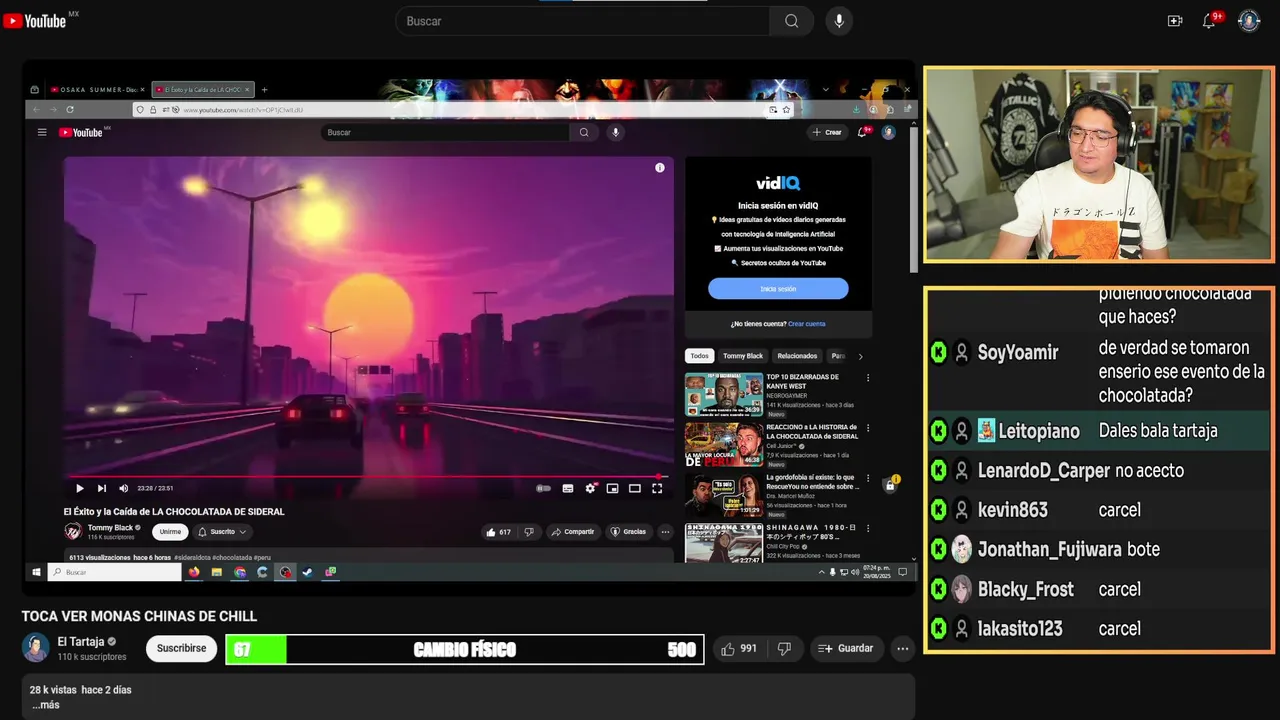Mute the volume icon in streamed player
The height and width of the screenshot is (720, 1280).
(x=124, y=488)
